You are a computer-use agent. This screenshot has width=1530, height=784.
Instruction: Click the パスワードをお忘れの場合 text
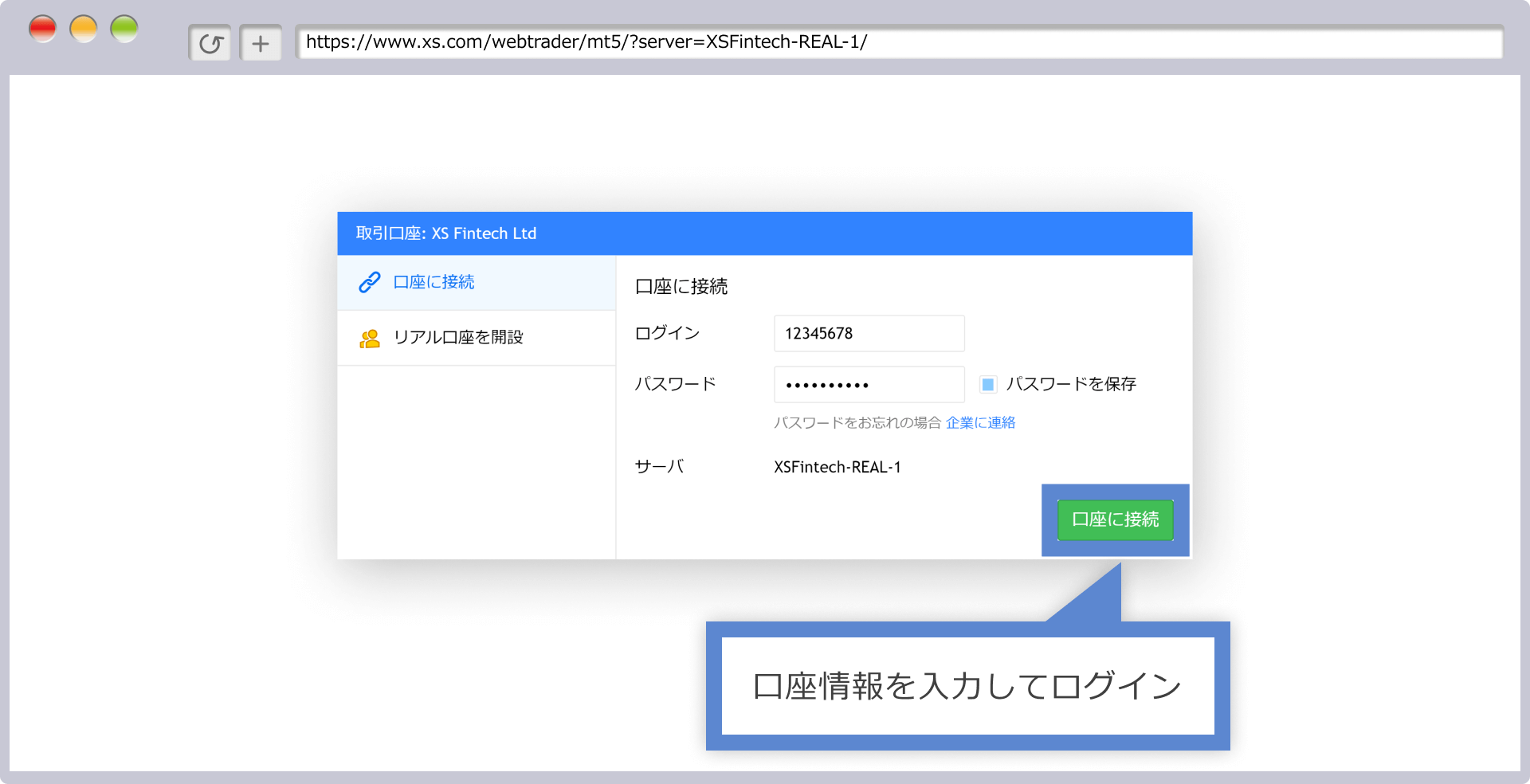tap(857, 422)
